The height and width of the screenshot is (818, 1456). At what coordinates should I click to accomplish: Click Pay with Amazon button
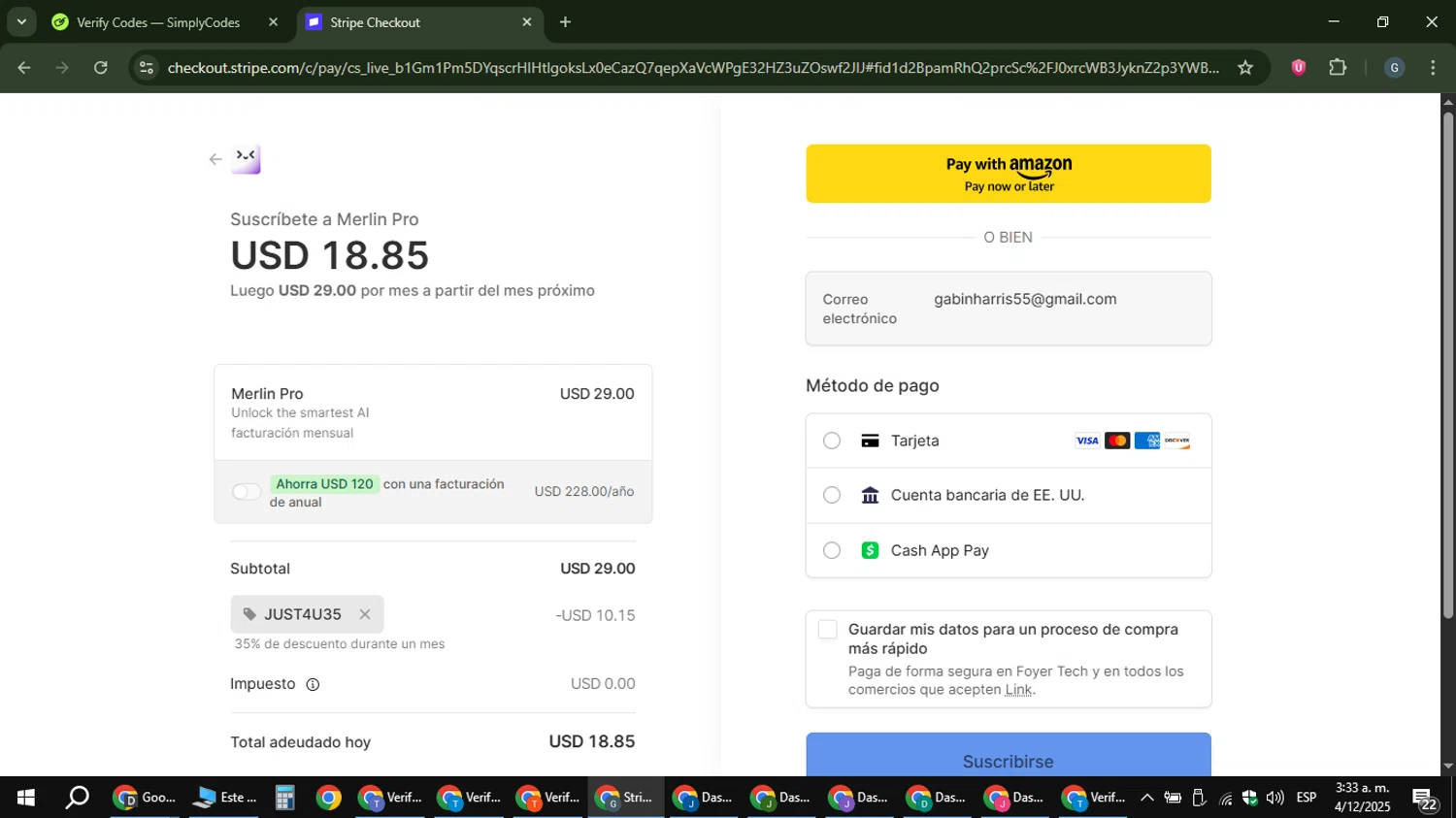1009,174
